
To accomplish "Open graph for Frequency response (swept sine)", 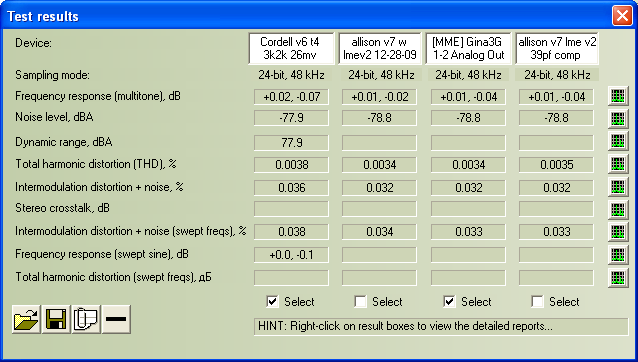I will pyautogui.click(x=618, y=254).
